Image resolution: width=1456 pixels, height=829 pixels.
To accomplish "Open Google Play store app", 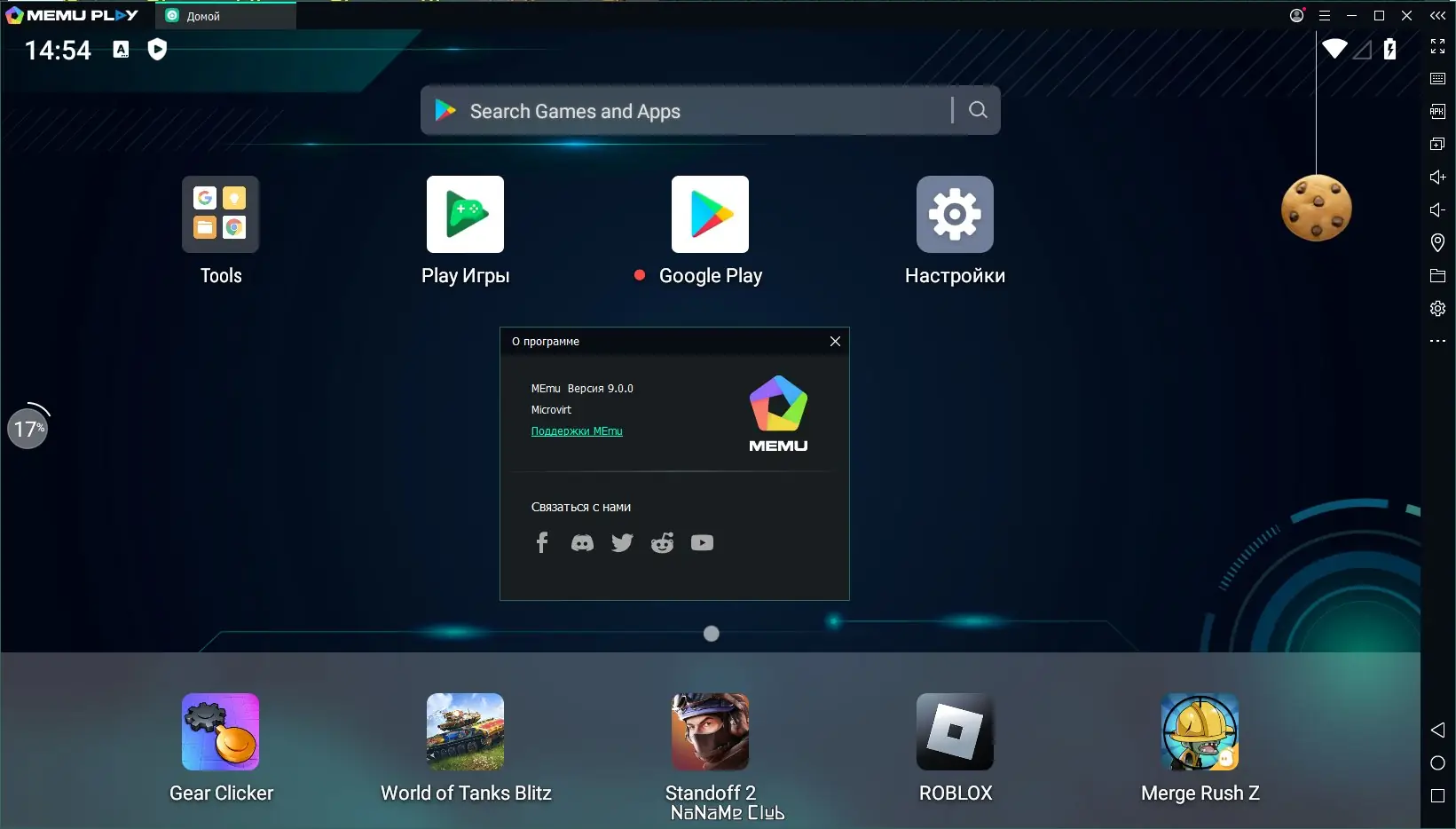I will point(710,214).
